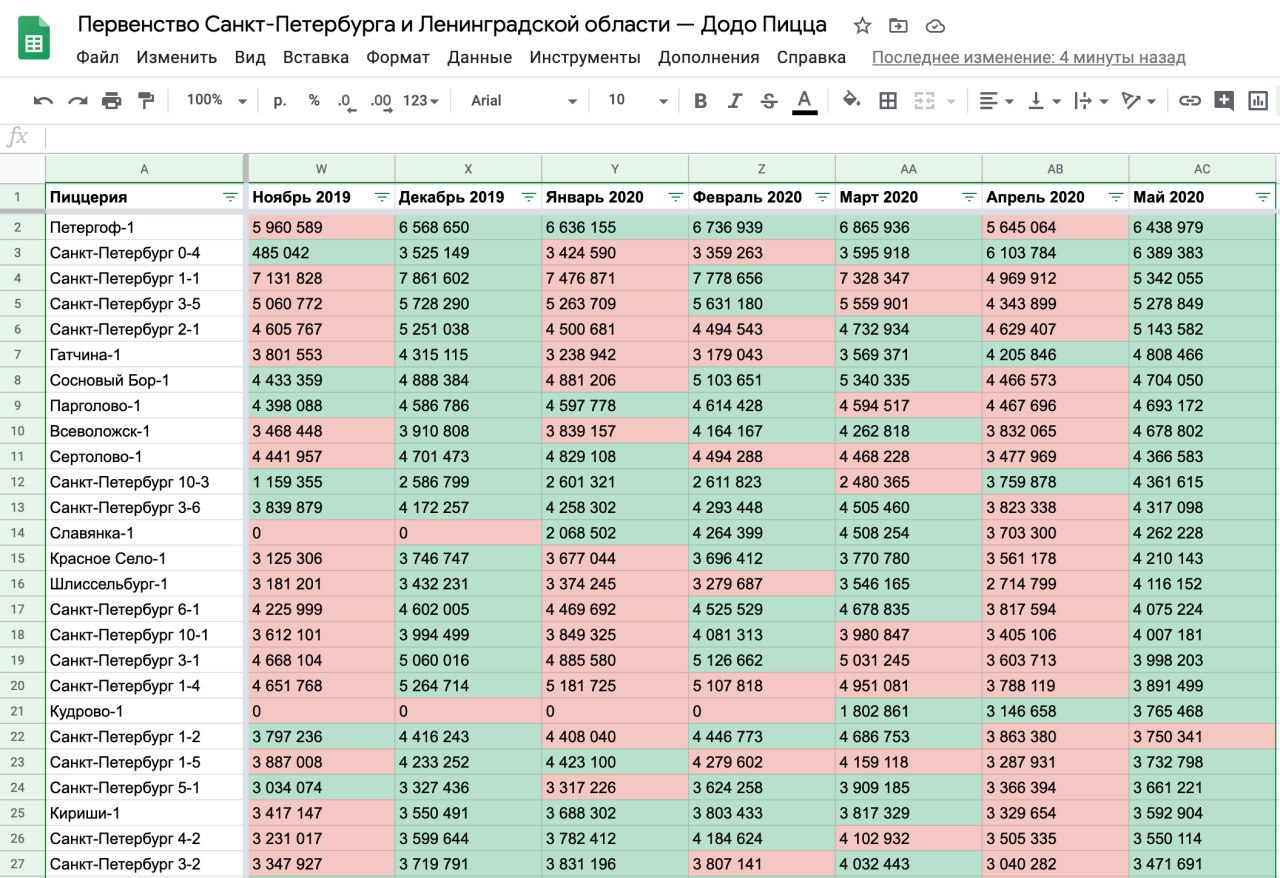Screen dimensions: 1280x878
Task: Open the font size 10 dropdown
Action: click(x=638, y=100)
